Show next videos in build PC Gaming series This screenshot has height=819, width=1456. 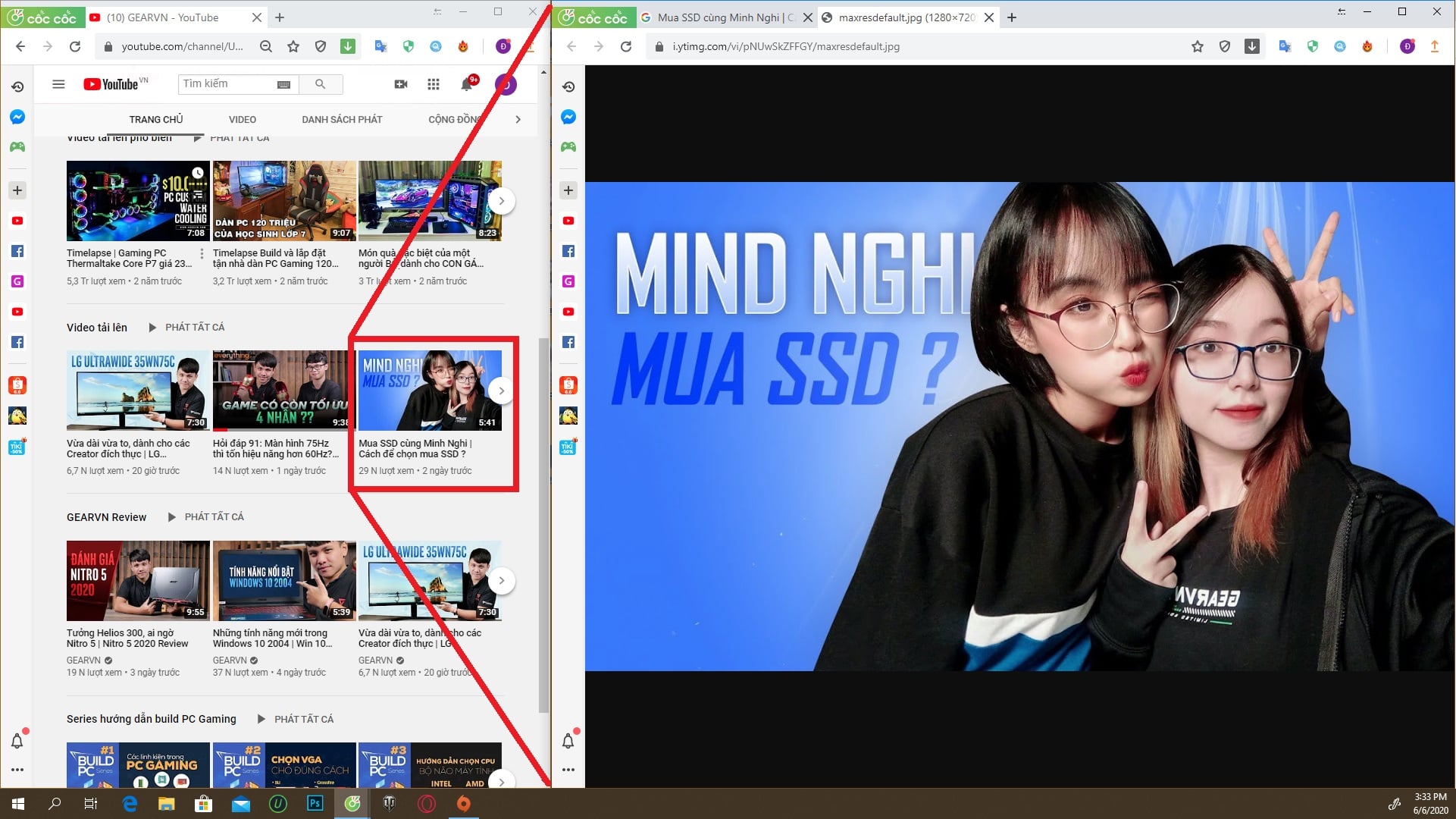click(x=501, y=781)
